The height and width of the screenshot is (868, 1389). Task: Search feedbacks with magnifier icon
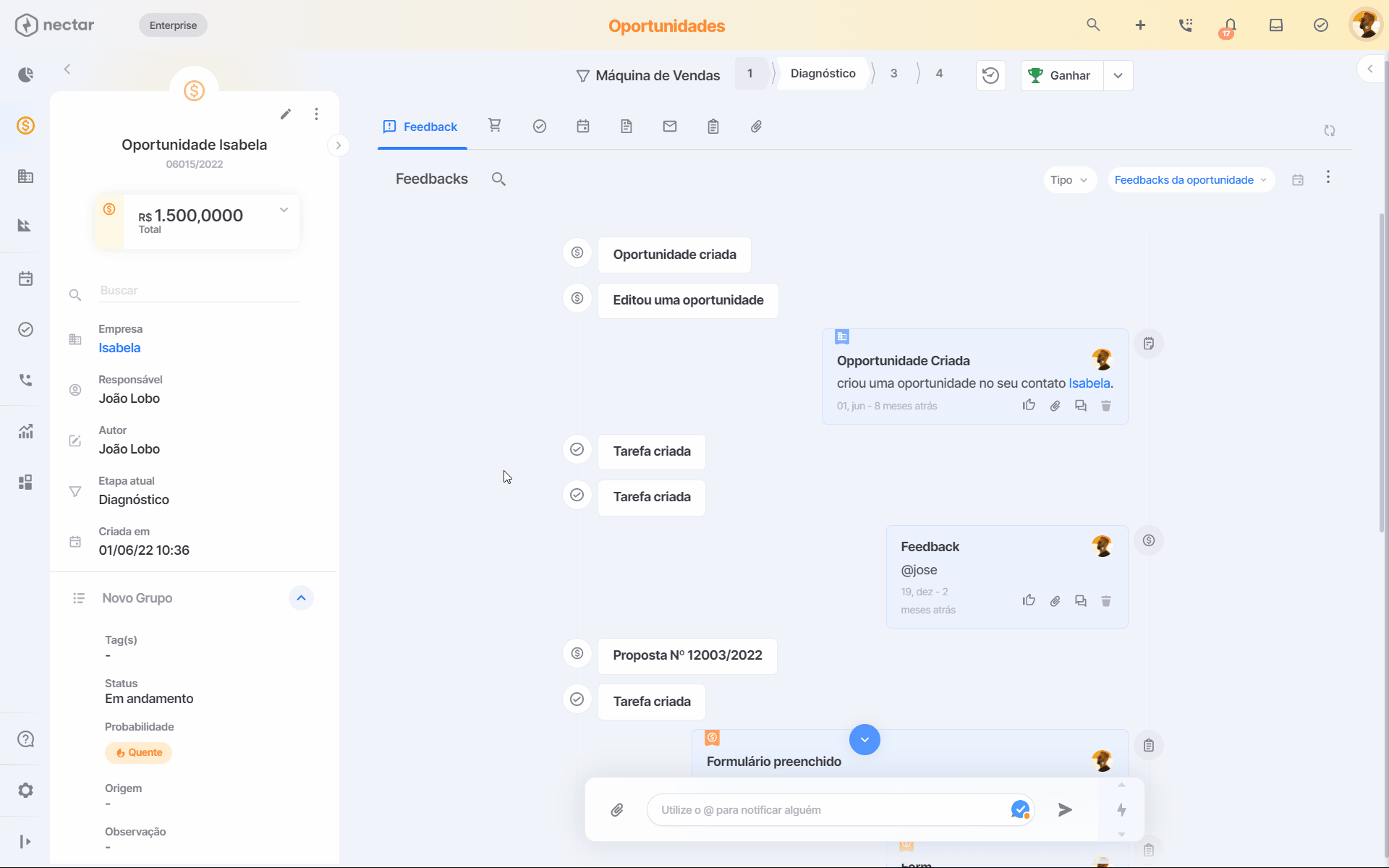point(498,179)
